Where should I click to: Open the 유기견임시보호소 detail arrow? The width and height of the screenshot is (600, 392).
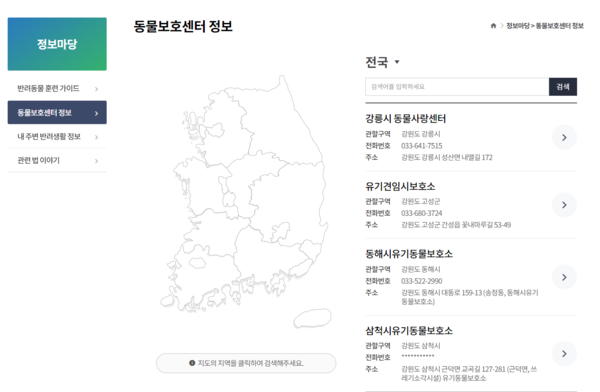564,205
